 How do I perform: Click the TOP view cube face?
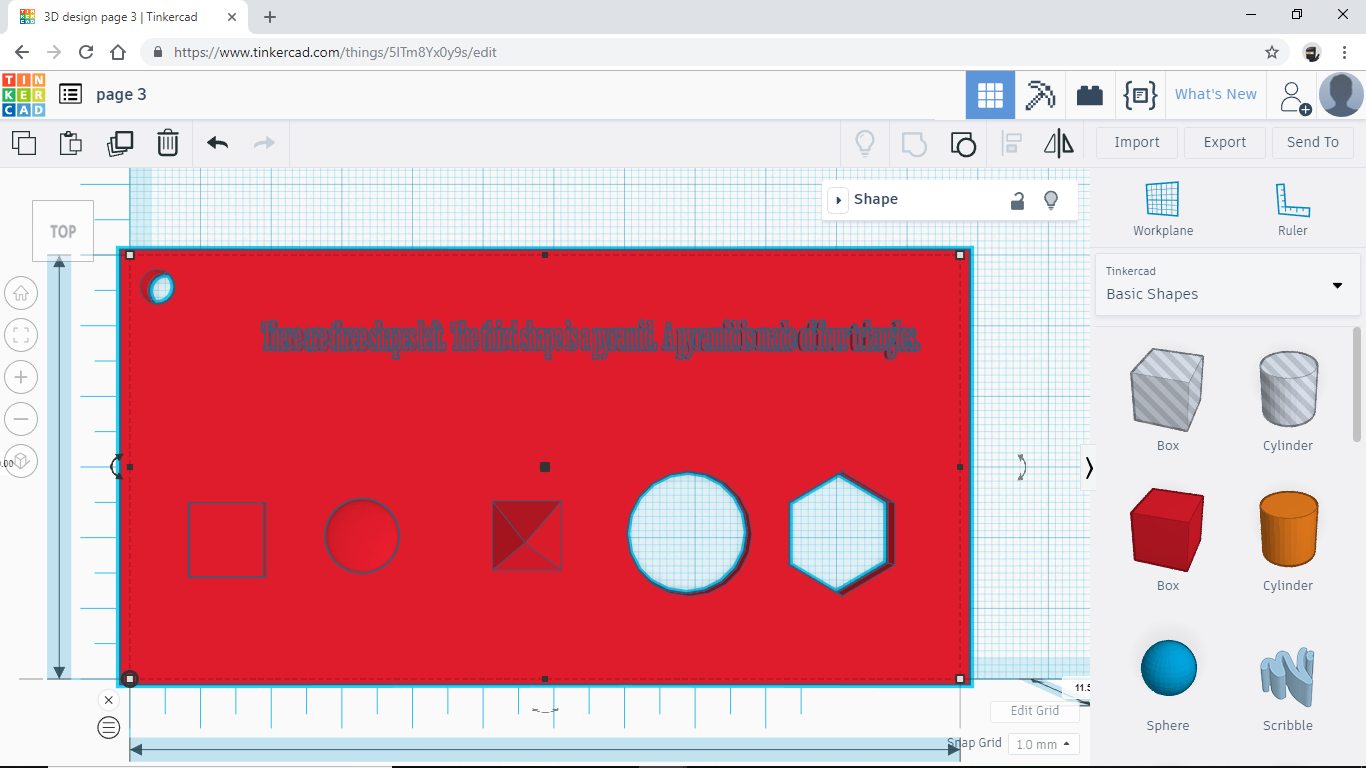coord(63,231)
